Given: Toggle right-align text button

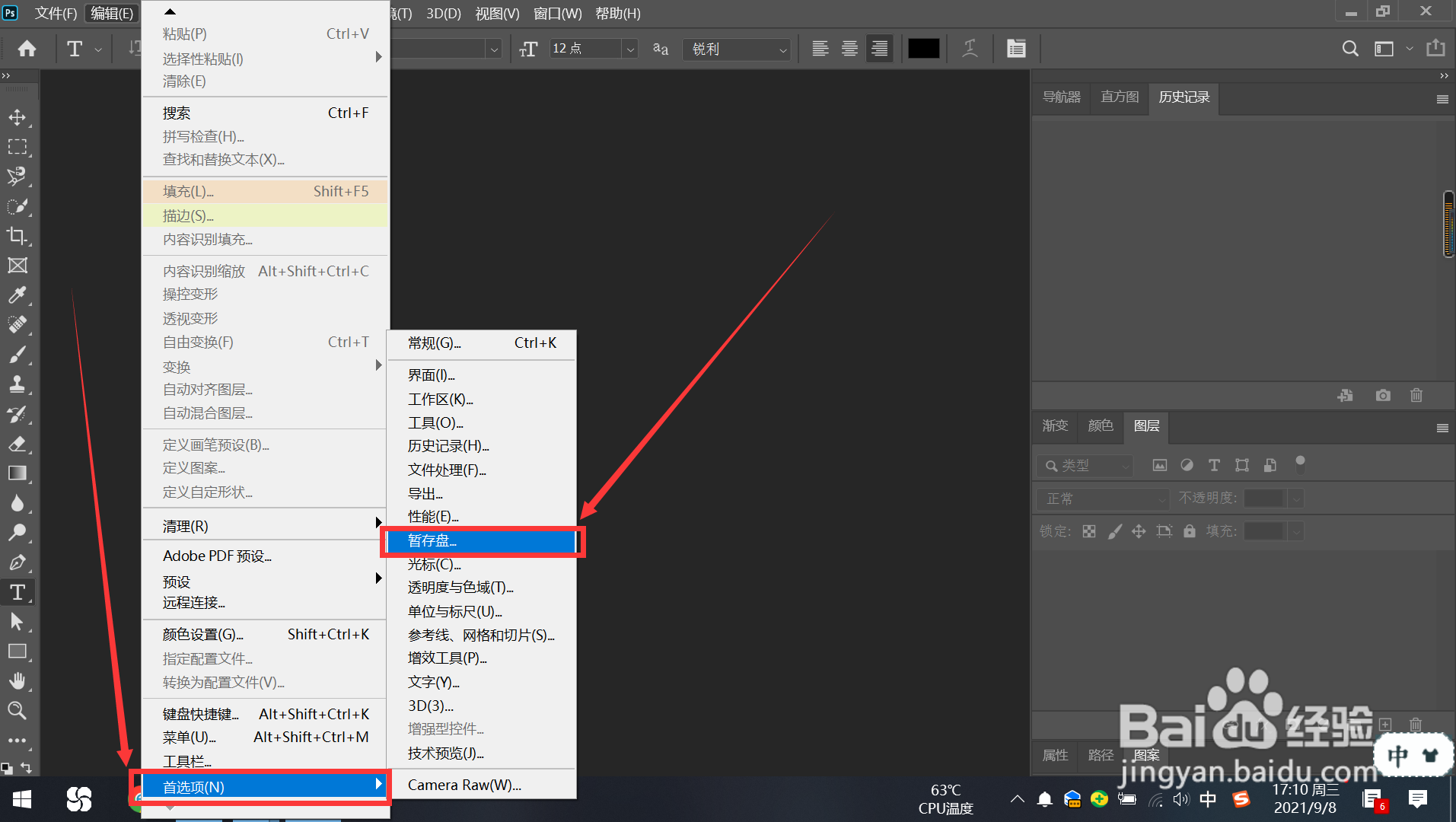Looking at the screenshot, I should (x=879, y=49).
